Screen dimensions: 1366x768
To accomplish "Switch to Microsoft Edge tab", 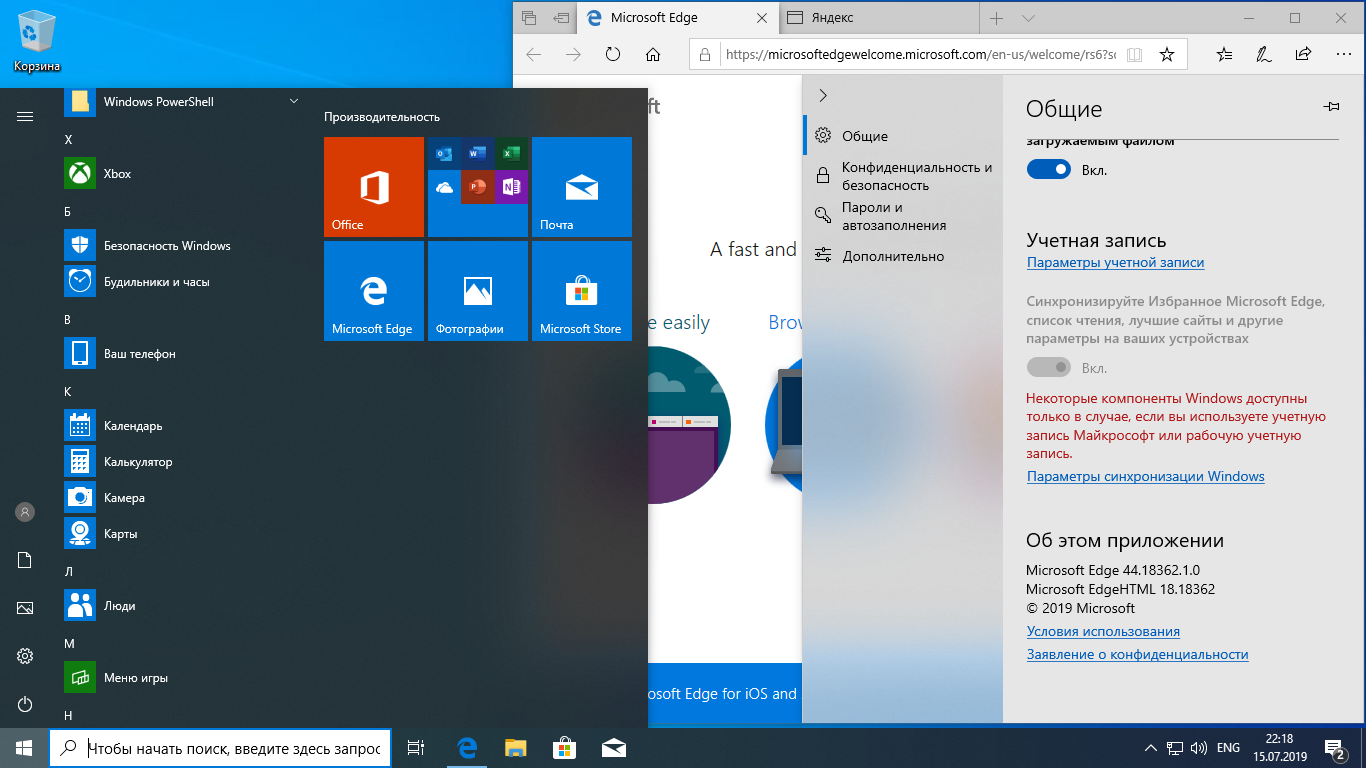I will click(x=677, y=18).
